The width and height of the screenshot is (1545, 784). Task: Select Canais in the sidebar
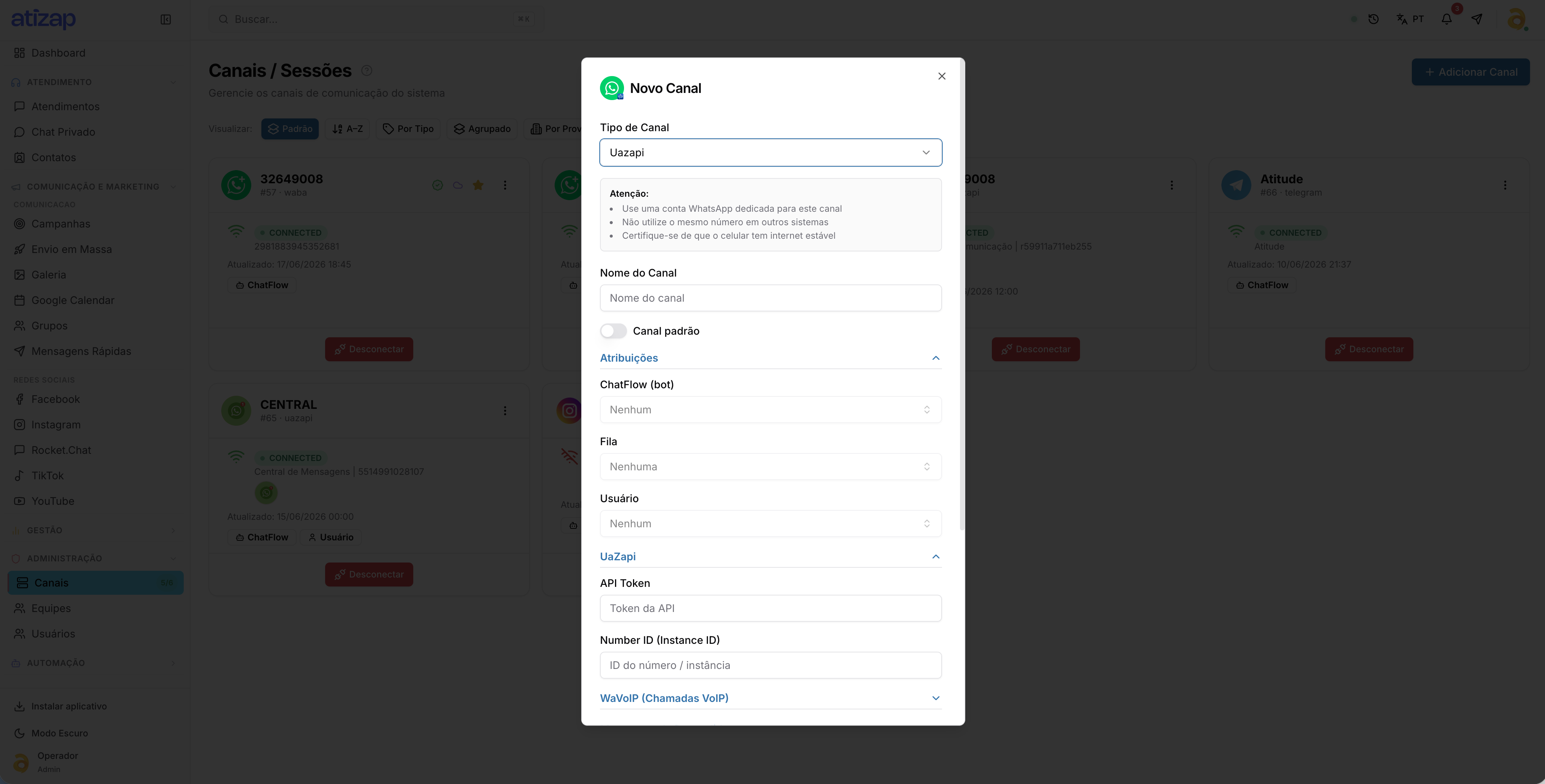95,583
